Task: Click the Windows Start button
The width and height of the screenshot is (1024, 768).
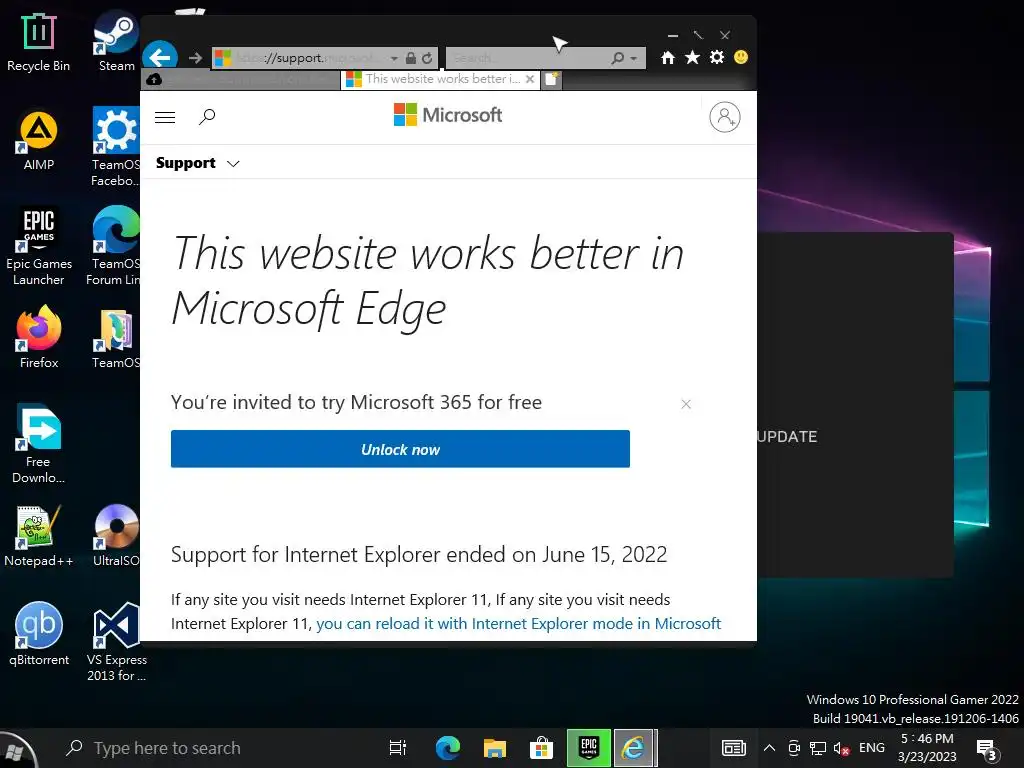Action: point(16,749)
